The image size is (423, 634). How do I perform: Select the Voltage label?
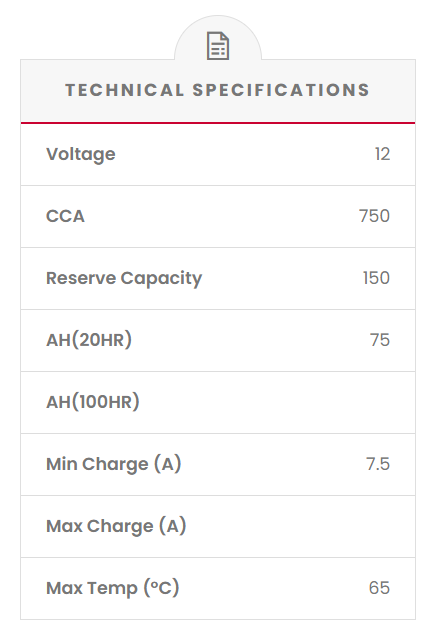click(x=81, y=155)
